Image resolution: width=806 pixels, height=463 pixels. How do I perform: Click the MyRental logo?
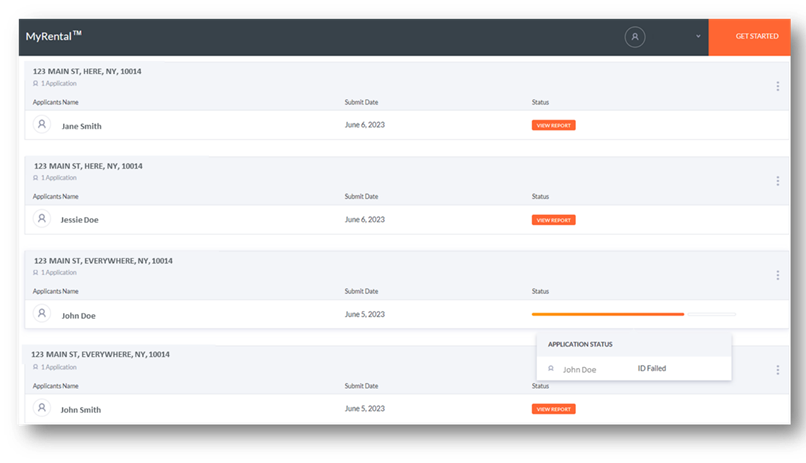point(53,36)
